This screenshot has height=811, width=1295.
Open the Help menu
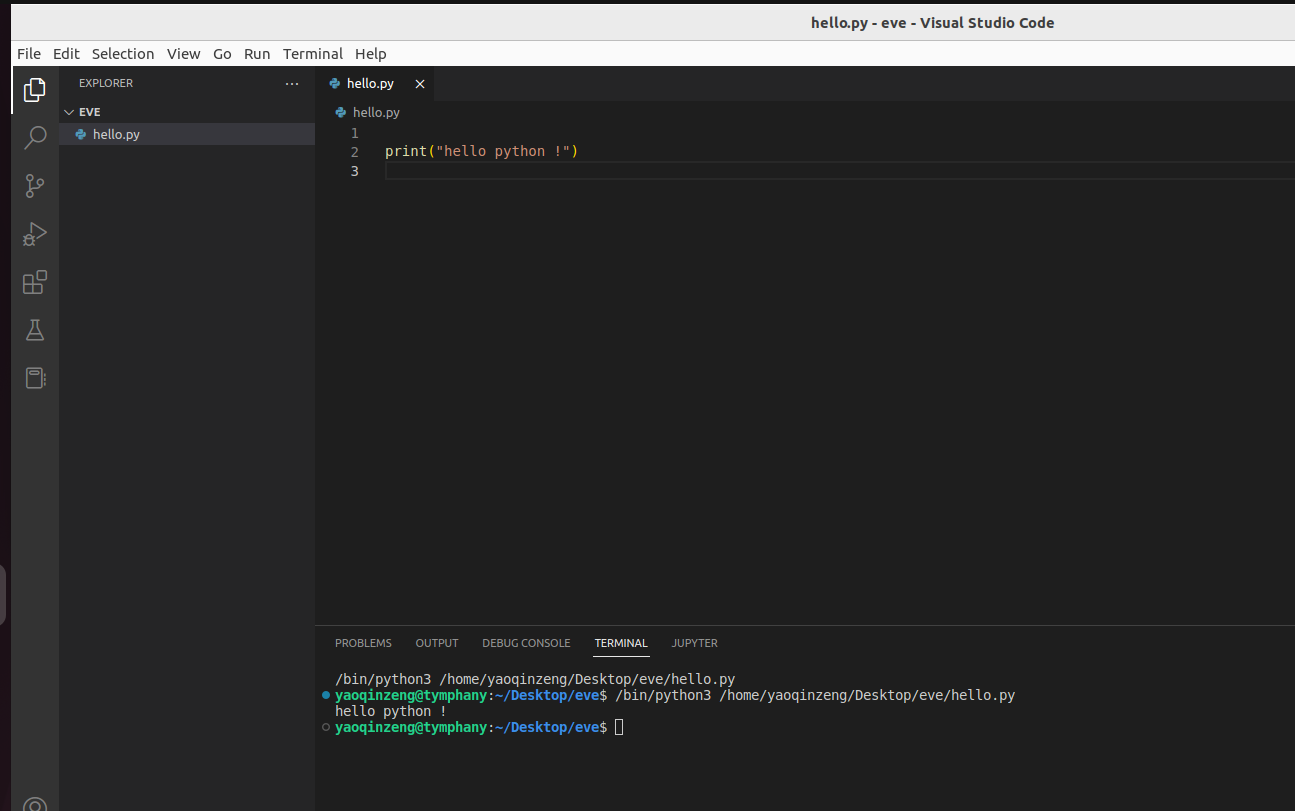pyautogui.click(x=371, y=54)
